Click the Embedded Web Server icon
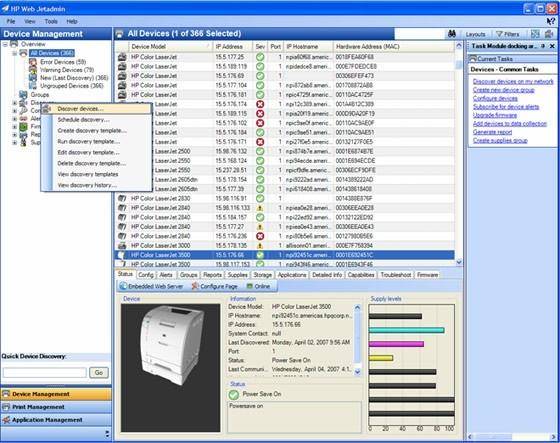560x443 pixels. click(123, 286)
